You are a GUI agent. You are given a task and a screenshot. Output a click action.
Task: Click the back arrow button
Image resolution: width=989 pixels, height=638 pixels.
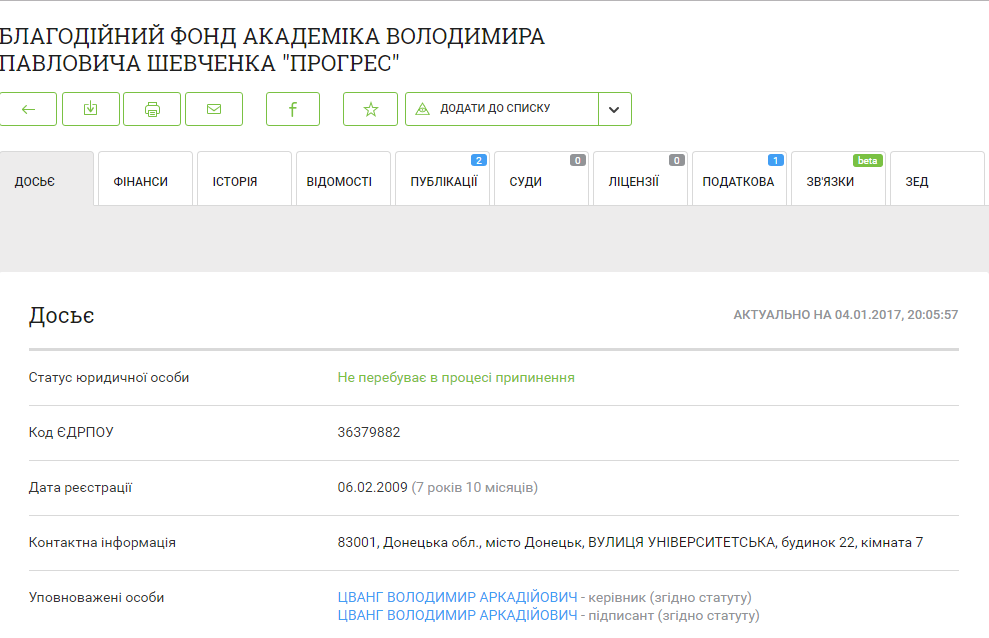(x=28, y=109)
